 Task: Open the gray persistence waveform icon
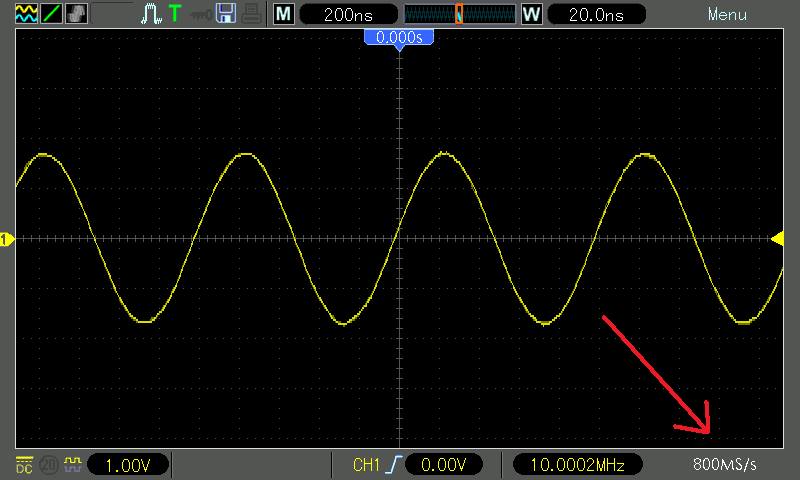77,14
